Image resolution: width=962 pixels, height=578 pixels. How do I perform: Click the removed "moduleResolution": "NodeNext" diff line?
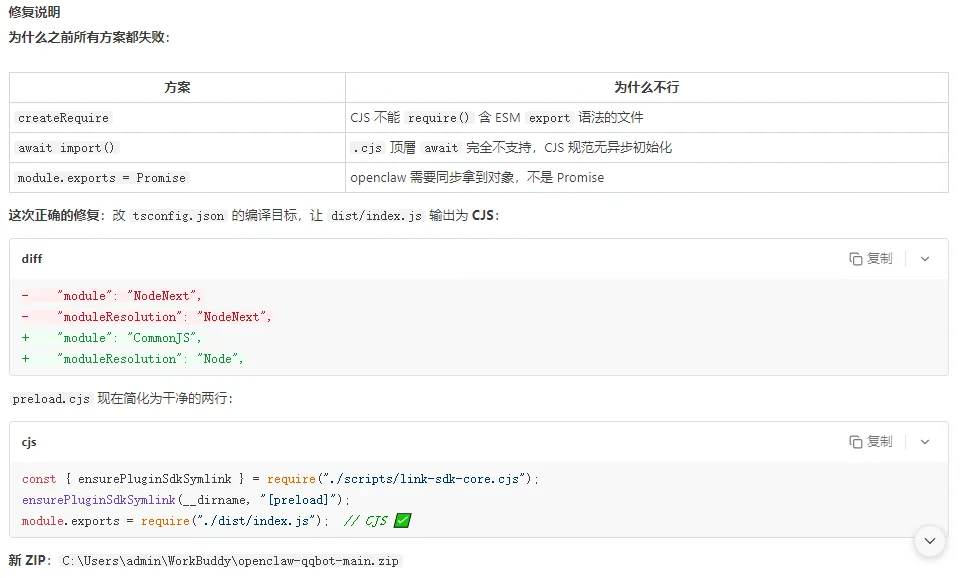pyautogui.click(x=164, y=317)
